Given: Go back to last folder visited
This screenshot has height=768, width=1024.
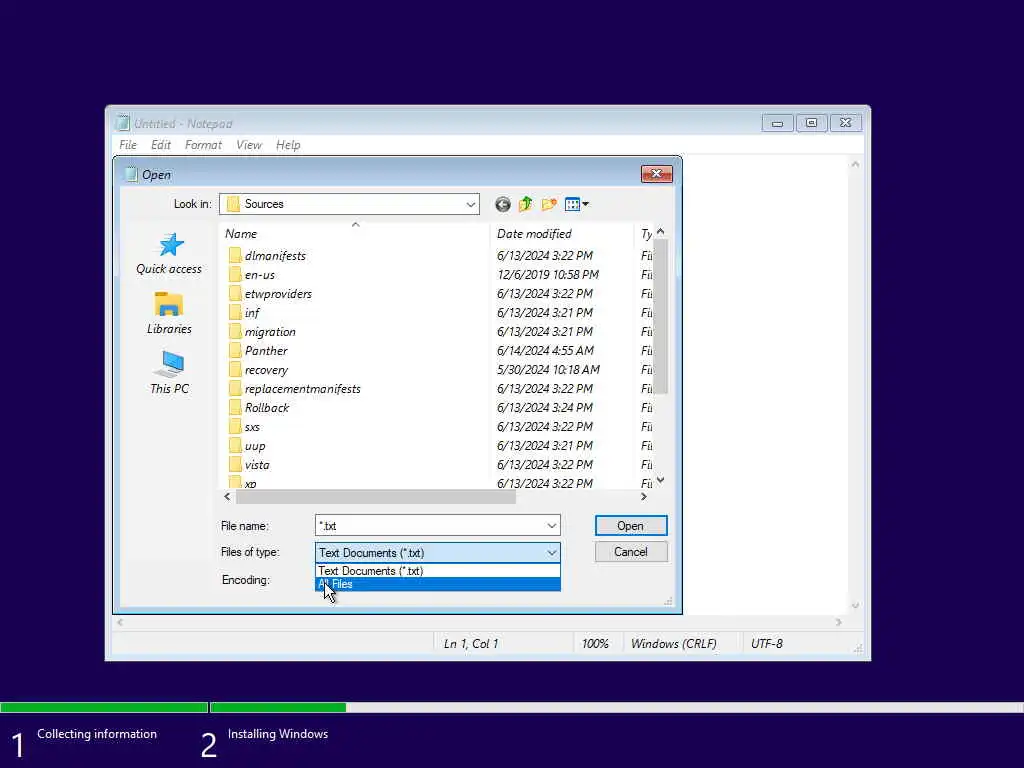Looking at the screenshot, I should [502, 204].
